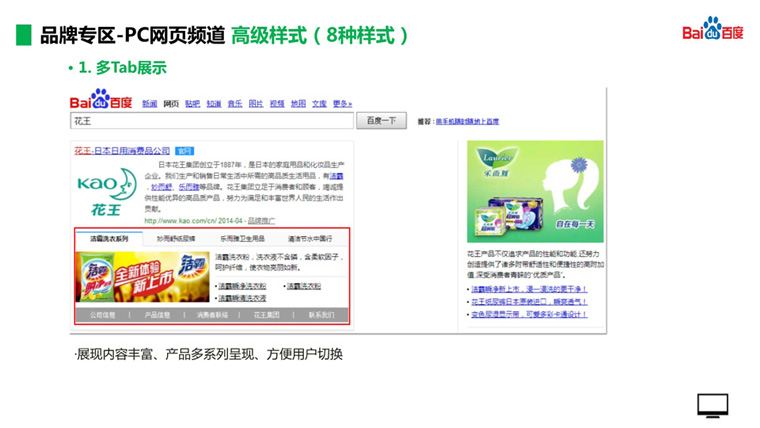The height and width of the screenshot is (428, 760).
Task: Click the slide title 品牌专区-PC网页频道
Action: 132,35
